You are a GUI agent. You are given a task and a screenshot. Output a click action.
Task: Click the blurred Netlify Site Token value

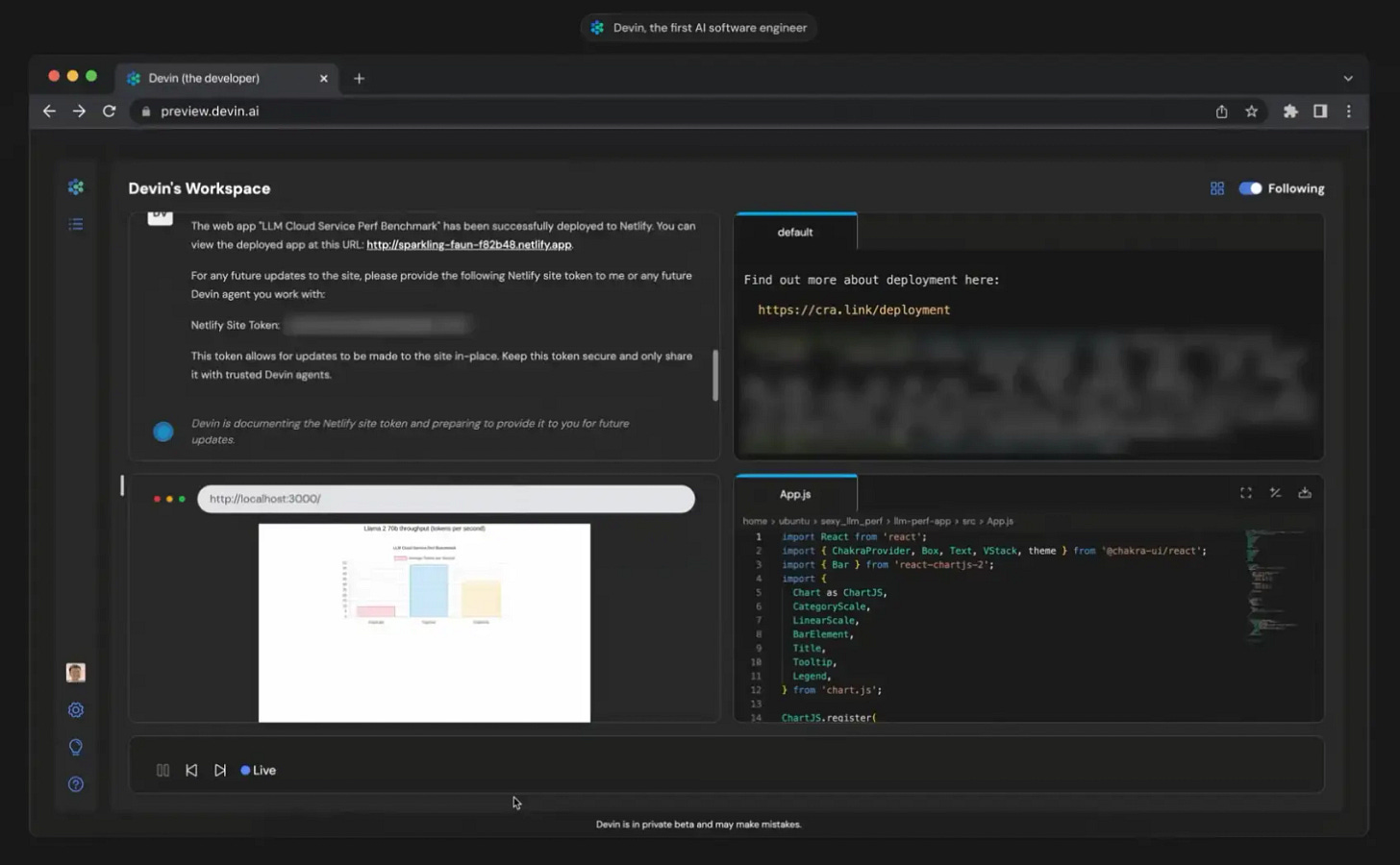[x=378, y=325]
